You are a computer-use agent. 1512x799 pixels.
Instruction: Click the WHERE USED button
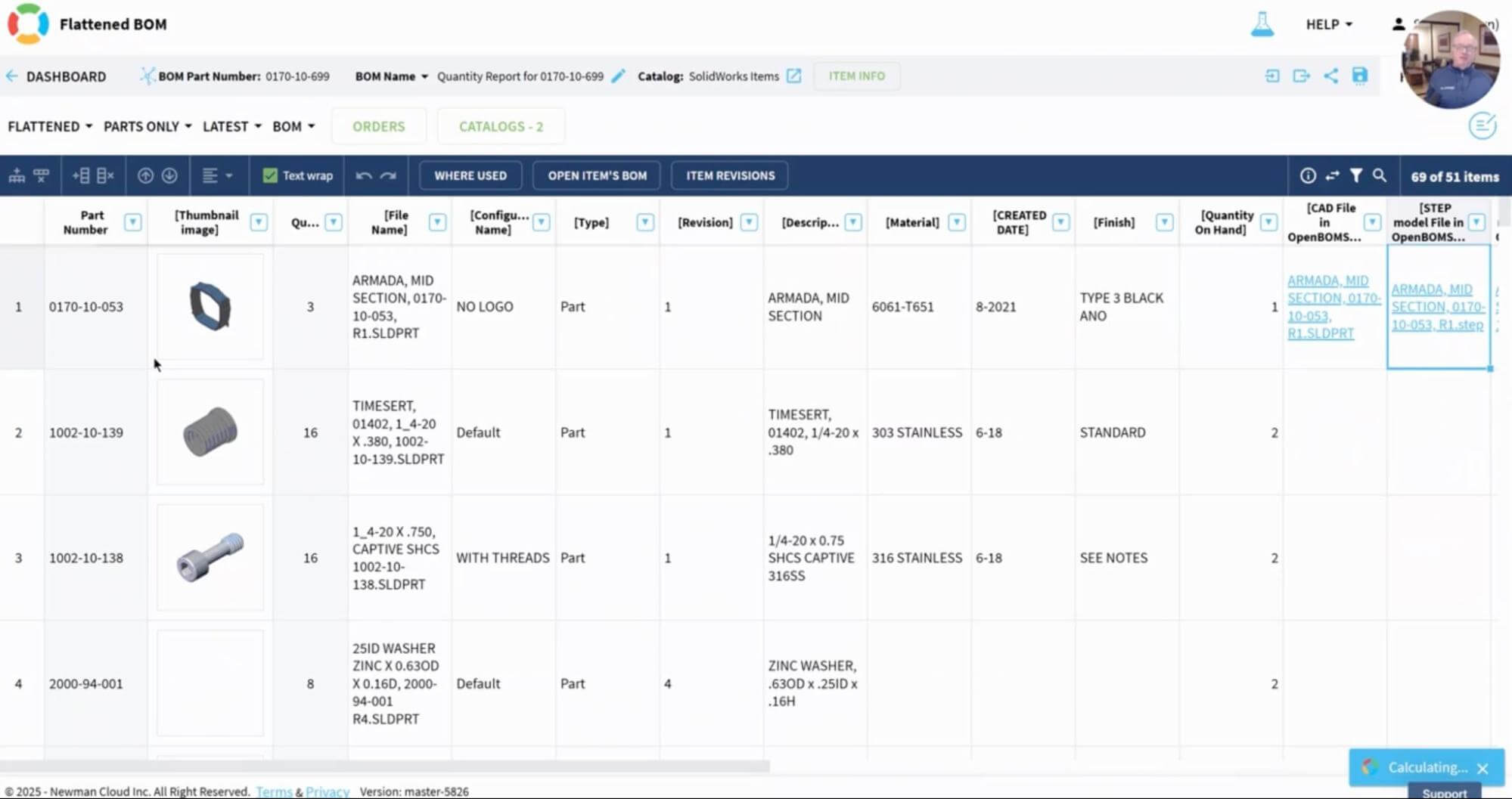coord(470,175)
